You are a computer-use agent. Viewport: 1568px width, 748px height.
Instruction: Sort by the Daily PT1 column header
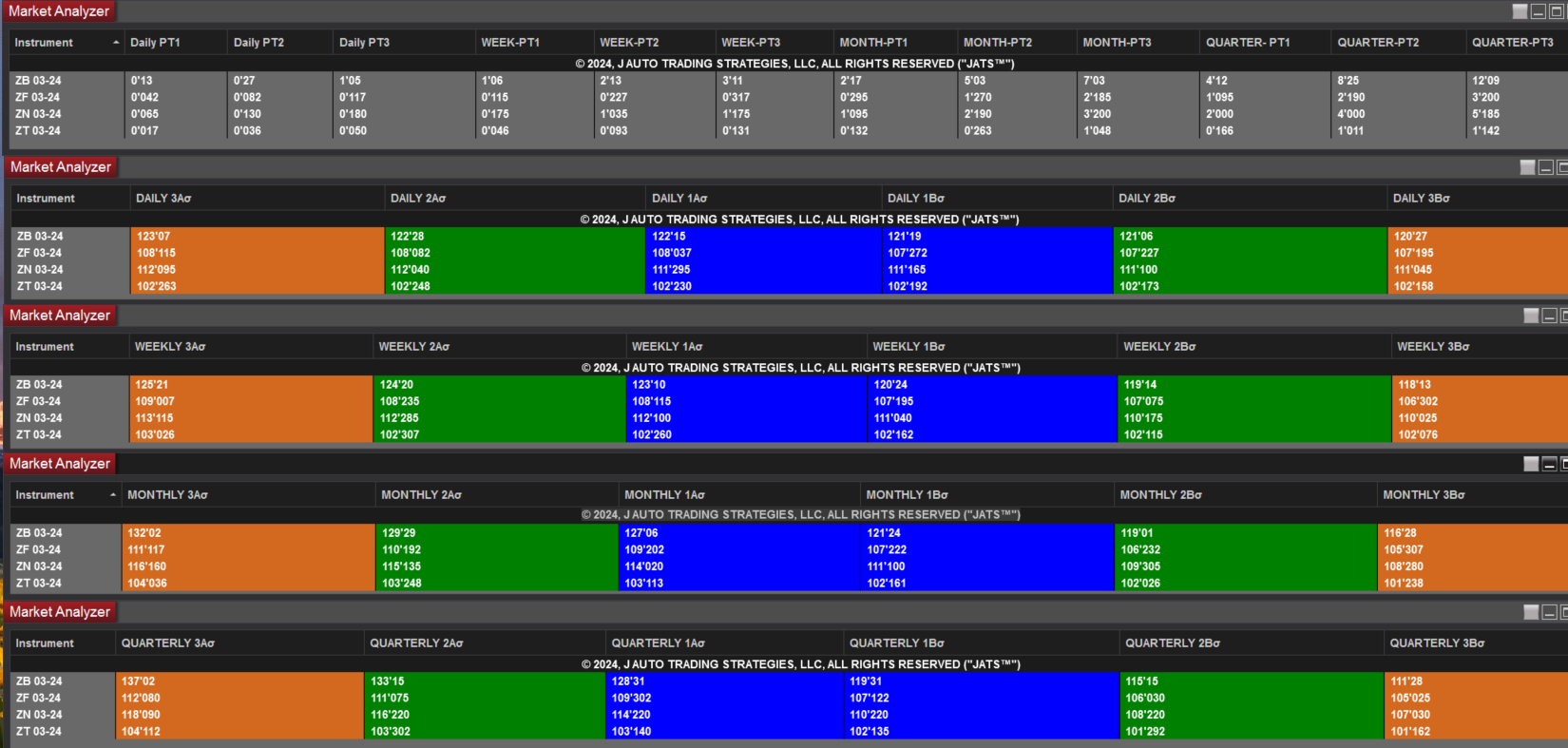coord(176,43)
